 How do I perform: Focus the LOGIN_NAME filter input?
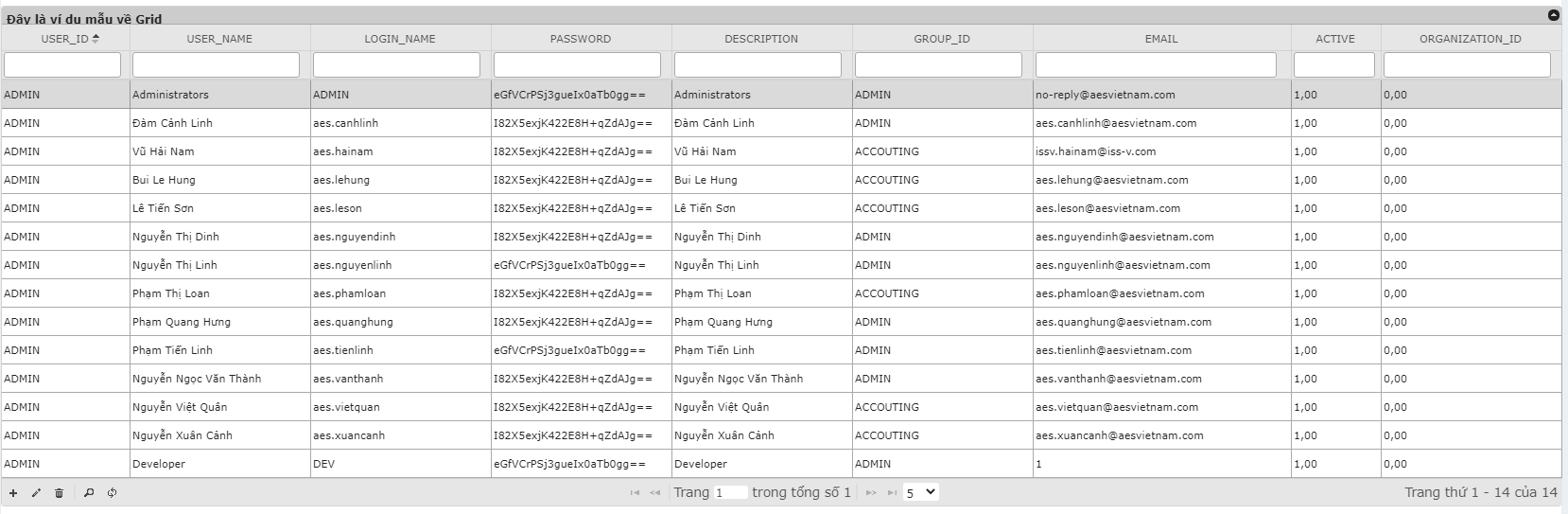point(396,64)
